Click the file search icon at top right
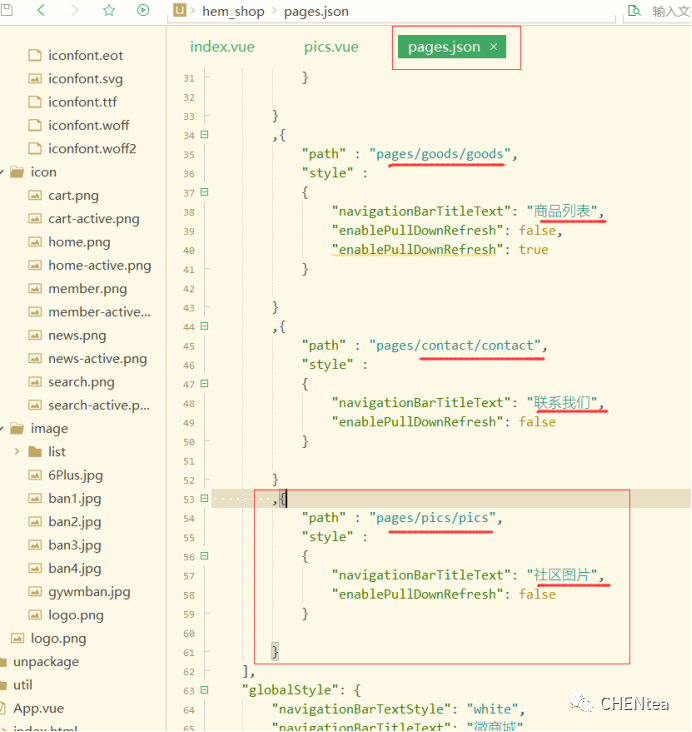692x732 pixels. (633, 11)
